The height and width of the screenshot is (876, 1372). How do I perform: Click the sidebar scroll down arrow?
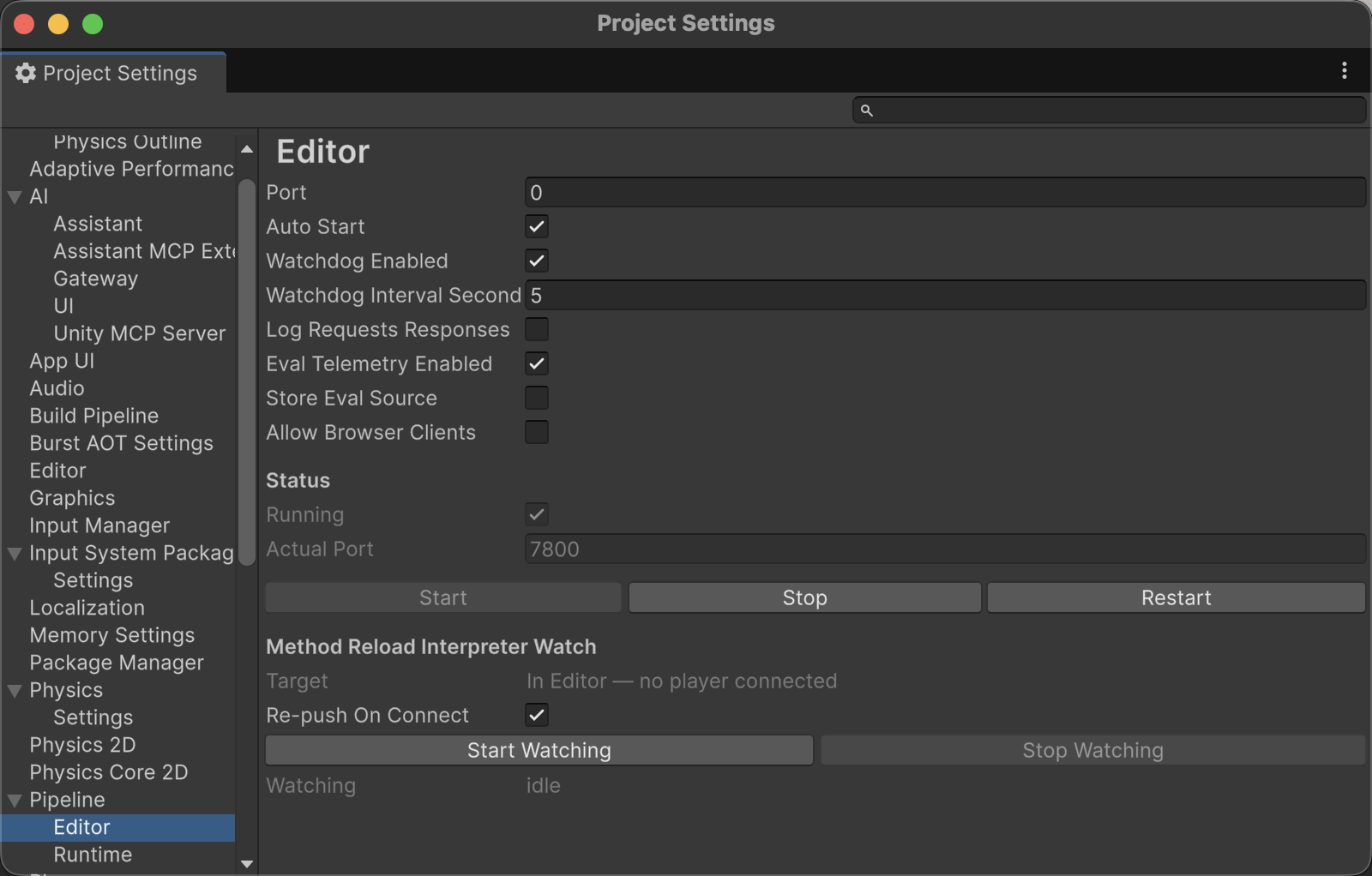click(247, 864)
